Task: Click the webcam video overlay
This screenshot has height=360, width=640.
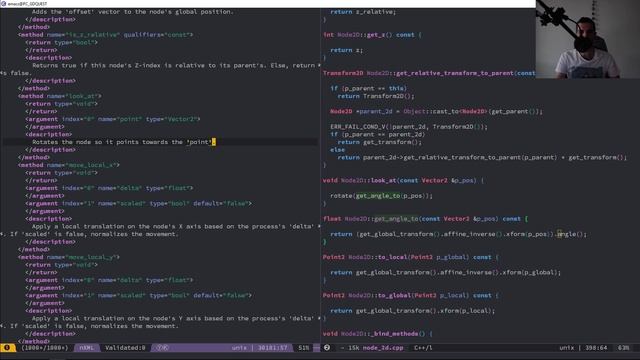Action: pos(588,39)
